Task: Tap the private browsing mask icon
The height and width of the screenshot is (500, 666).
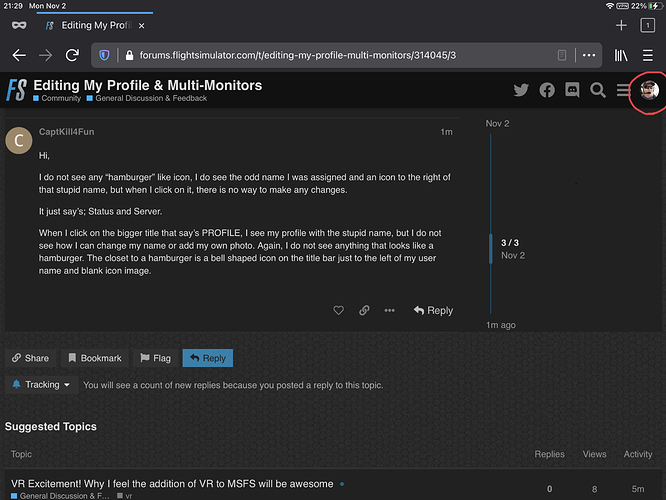Action: tap(19, 25)
